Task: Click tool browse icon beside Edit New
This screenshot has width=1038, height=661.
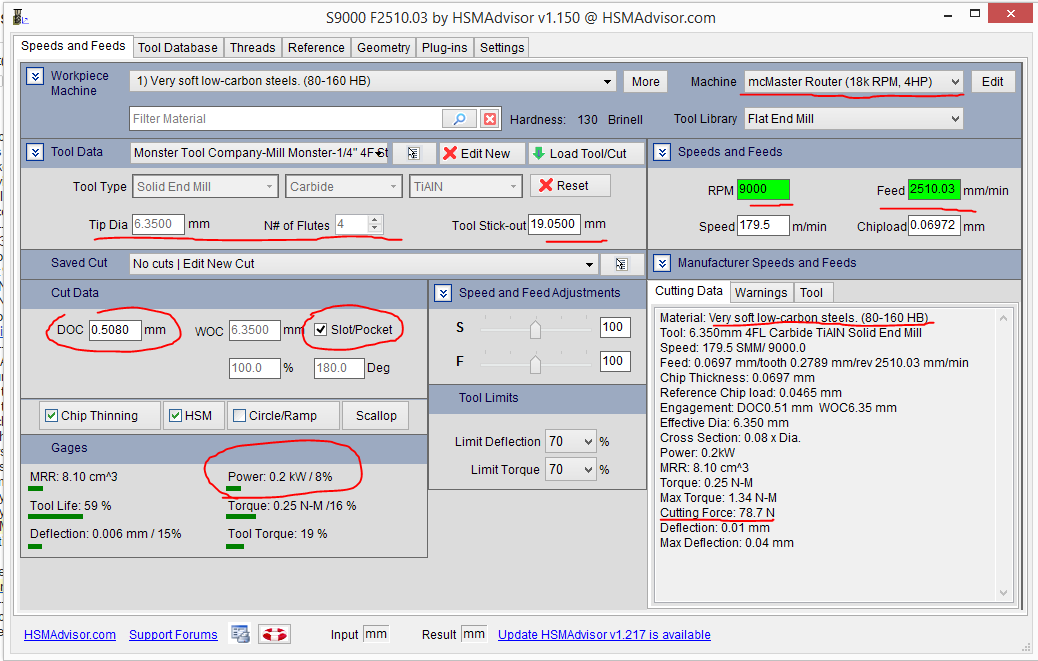Action: [413, 153]
